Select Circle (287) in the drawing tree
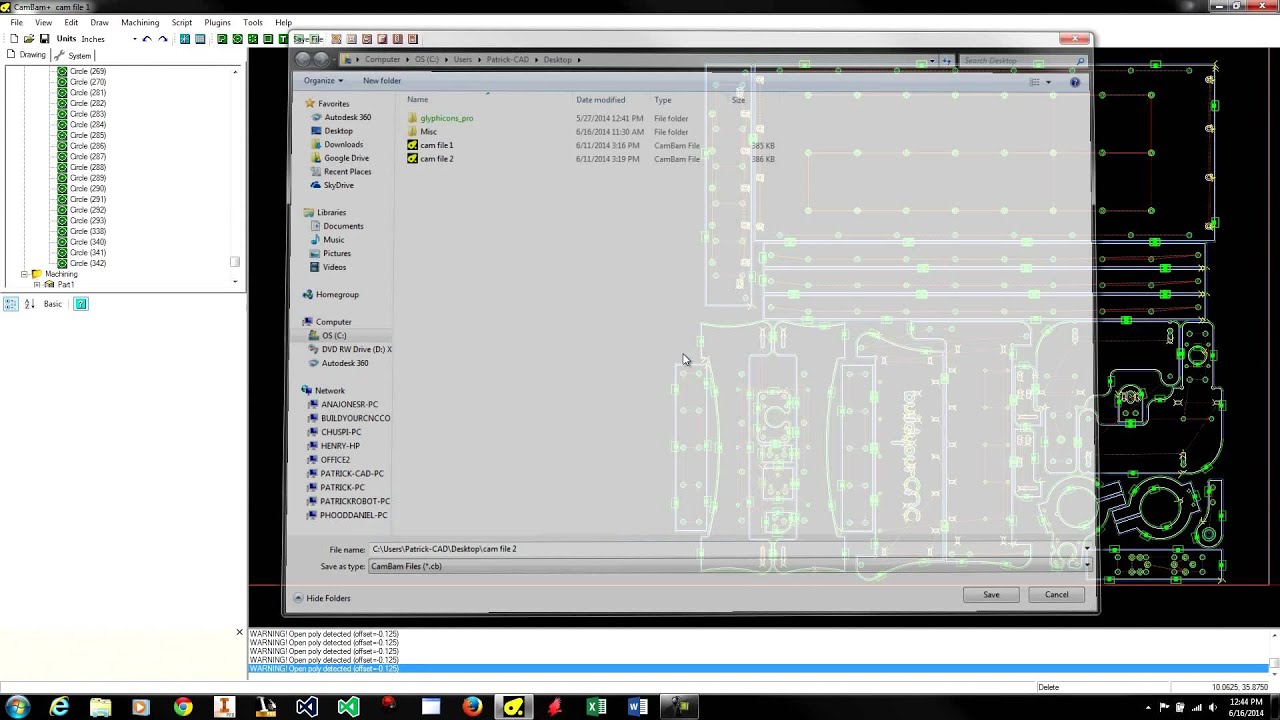Screen dimensions: 1280x720 (88, 157)
